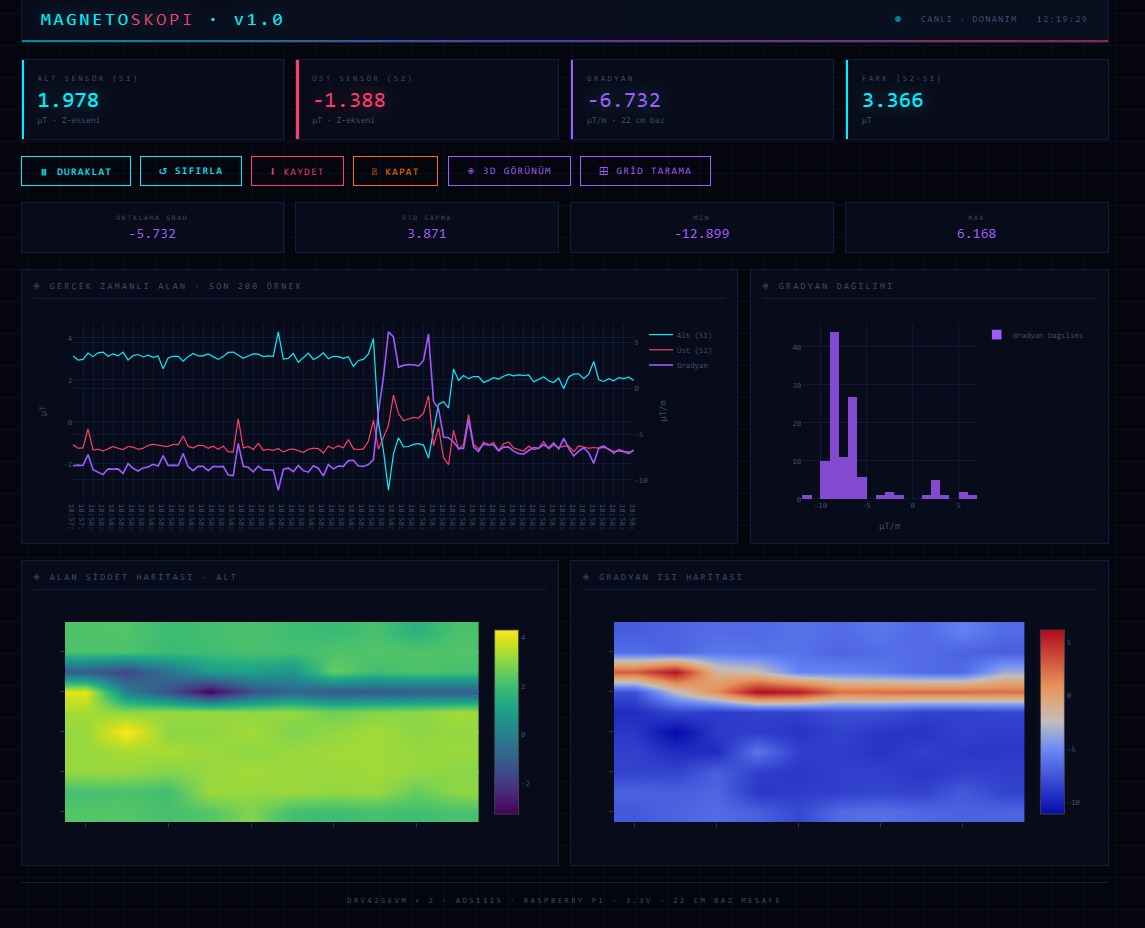Select the ALT SENSÖR (S1) value card
Screen dimensions: 1145x928
(x=153, y=100)
